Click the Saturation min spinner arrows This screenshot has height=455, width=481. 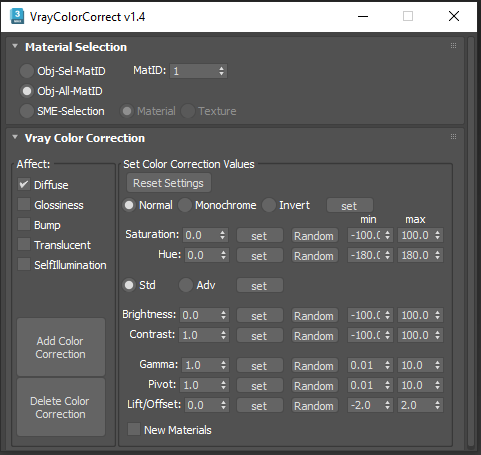pos(387,235)
